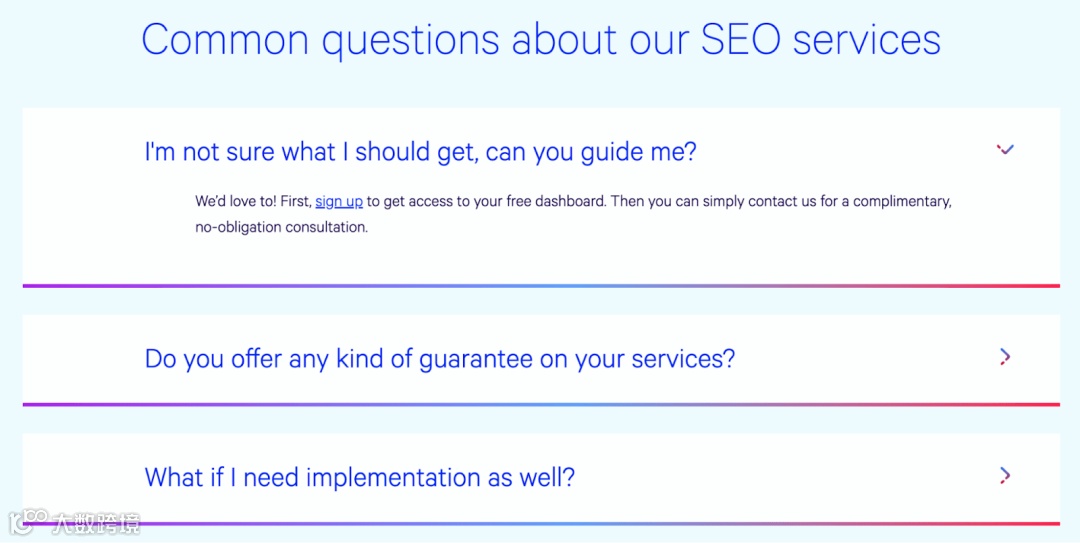Click 'no-obligation consultation' text in the answer
Viewport: 1080px width, 543px height.
pos(281,227)
